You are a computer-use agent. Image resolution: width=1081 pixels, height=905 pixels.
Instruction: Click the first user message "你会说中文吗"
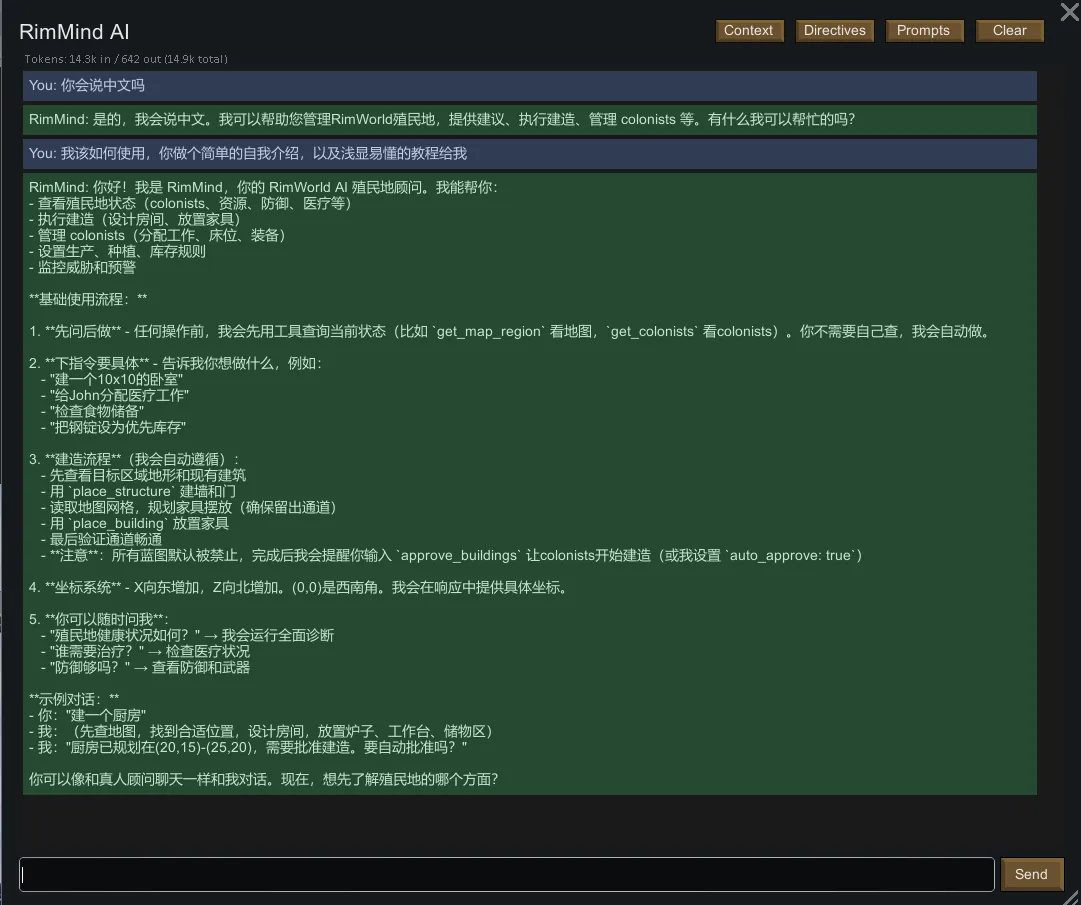tap(88, 86)
